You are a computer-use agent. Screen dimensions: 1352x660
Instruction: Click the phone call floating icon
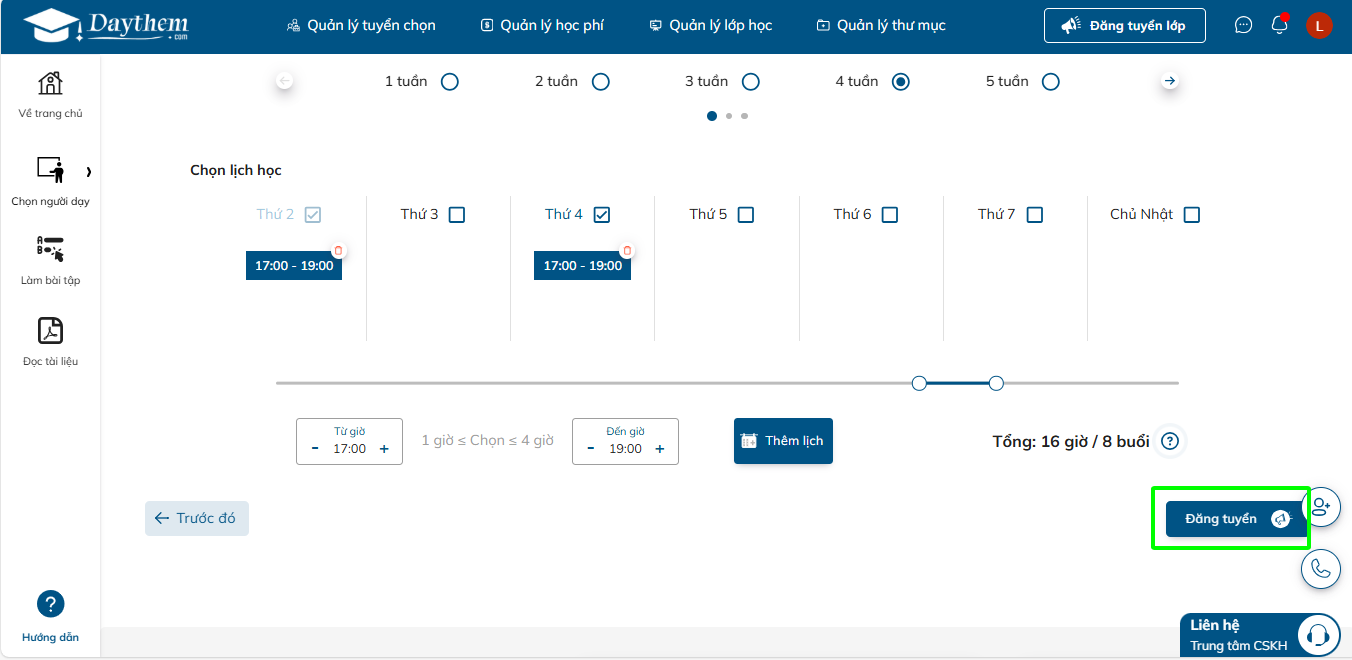click(x=1320, y=568)
